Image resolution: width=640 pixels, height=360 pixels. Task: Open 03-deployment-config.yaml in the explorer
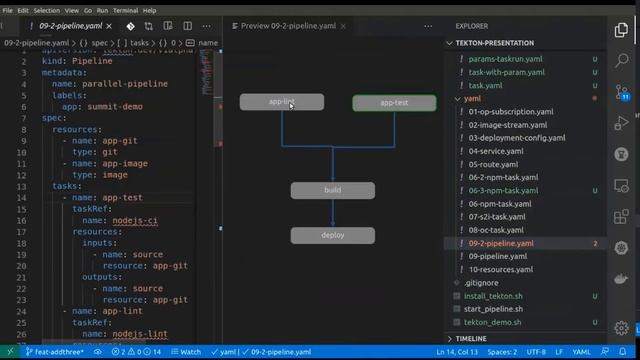517,138
